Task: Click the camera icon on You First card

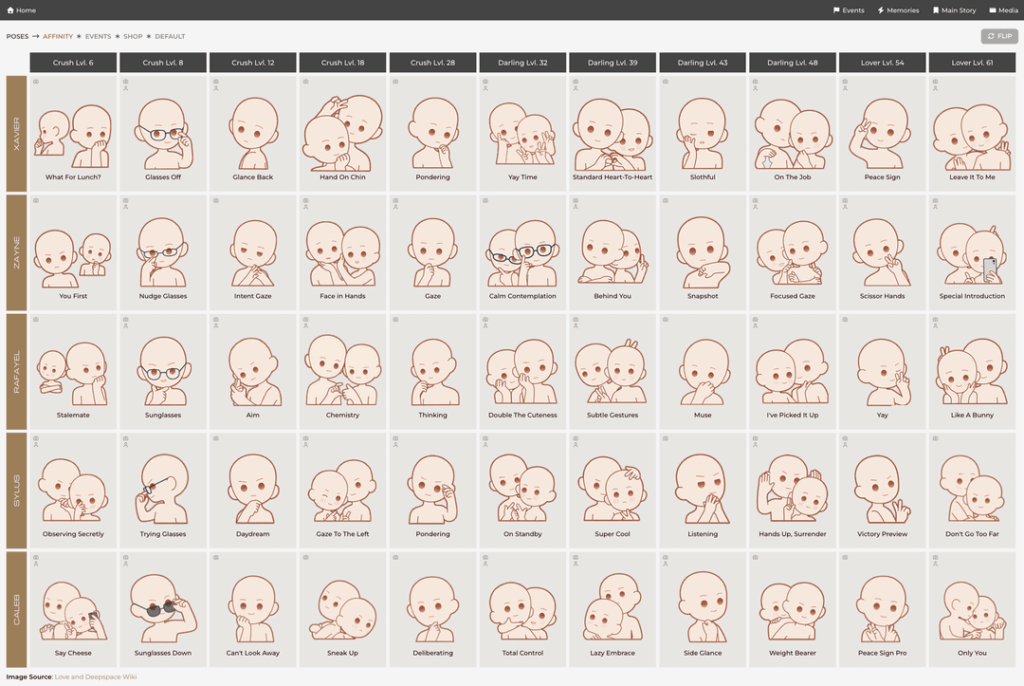Action: pyautogui.click(x=36, y=201)
